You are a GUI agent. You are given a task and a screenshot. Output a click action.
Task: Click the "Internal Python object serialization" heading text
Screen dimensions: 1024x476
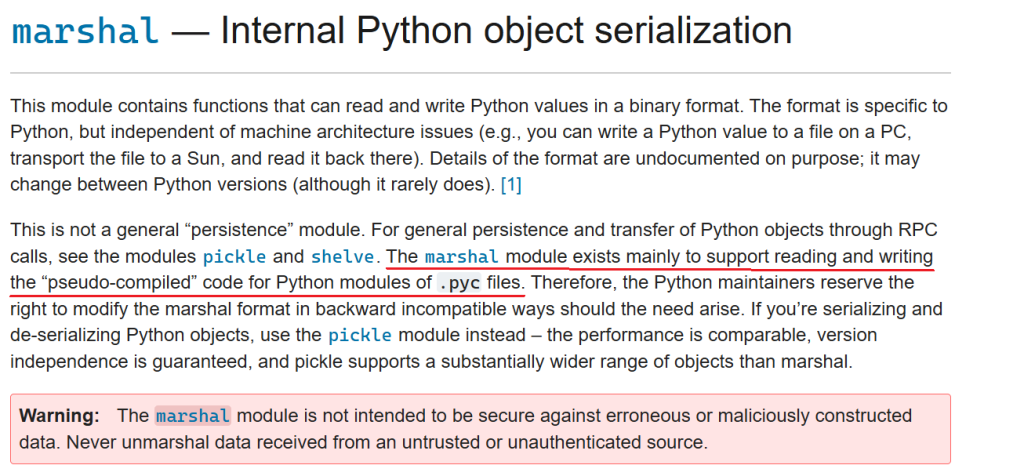[x=505, y=30]
